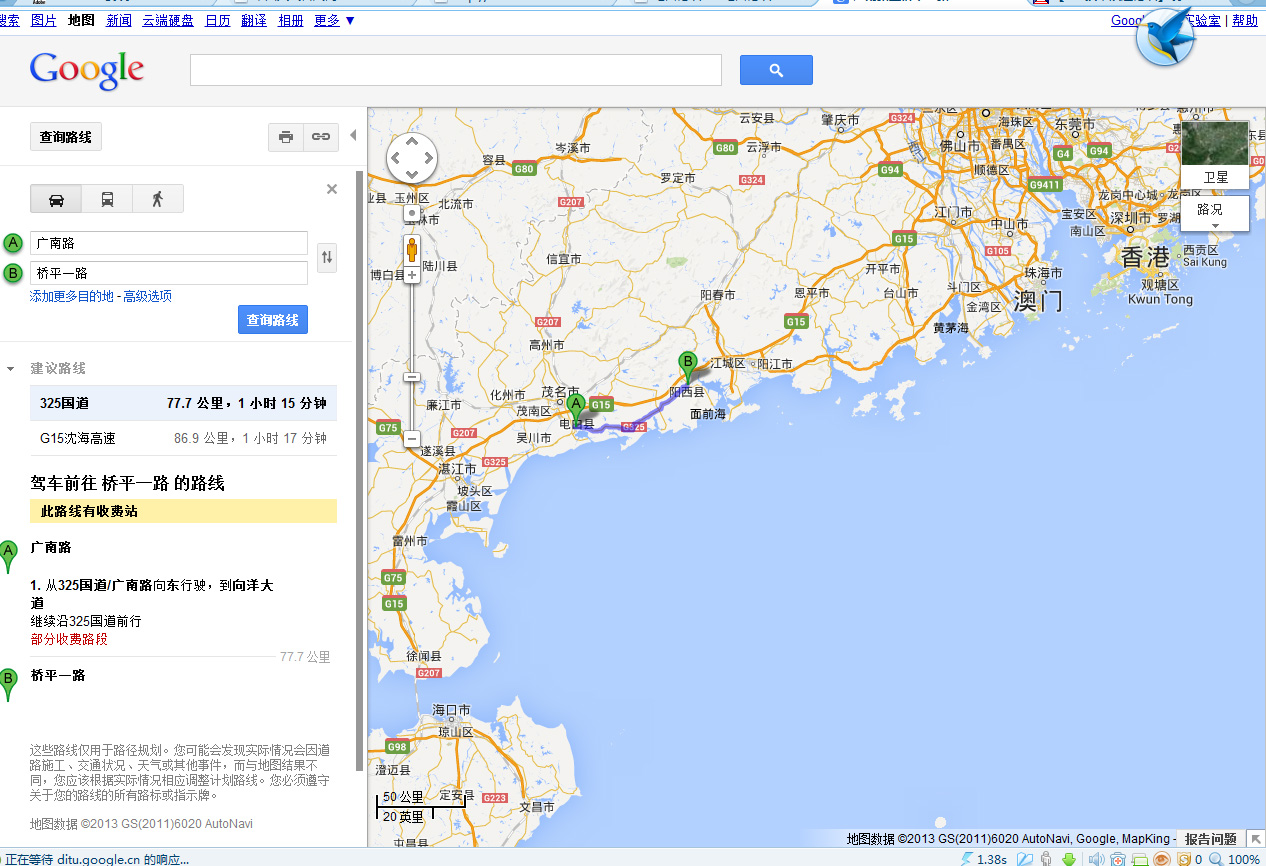This screenshot has width=1266, height=866.
Task: Click the swap start and destination icon
Action: (327, 258)
